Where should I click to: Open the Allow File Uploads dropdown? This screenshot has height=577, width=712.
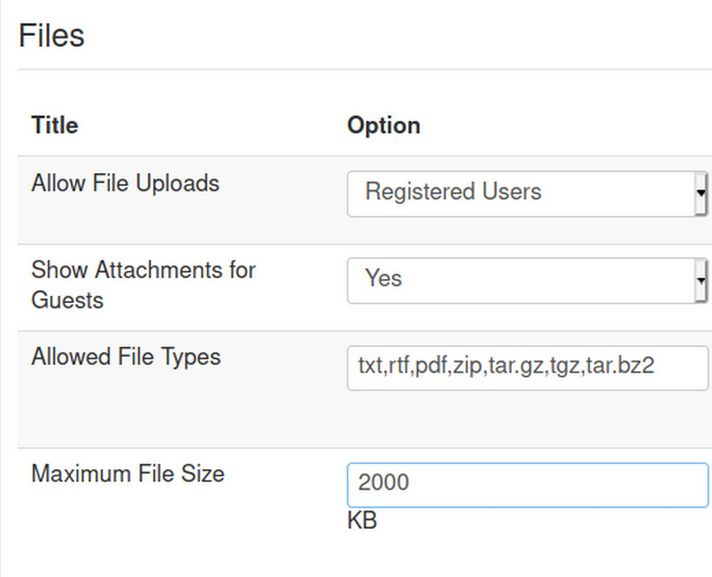(x=527, y=193)
